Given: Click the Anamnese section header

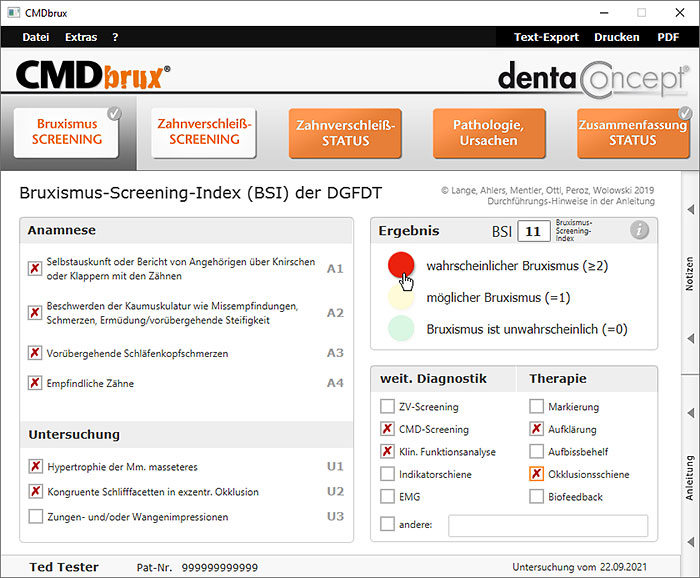Looking at the screenshot, I should coord(62,230).
